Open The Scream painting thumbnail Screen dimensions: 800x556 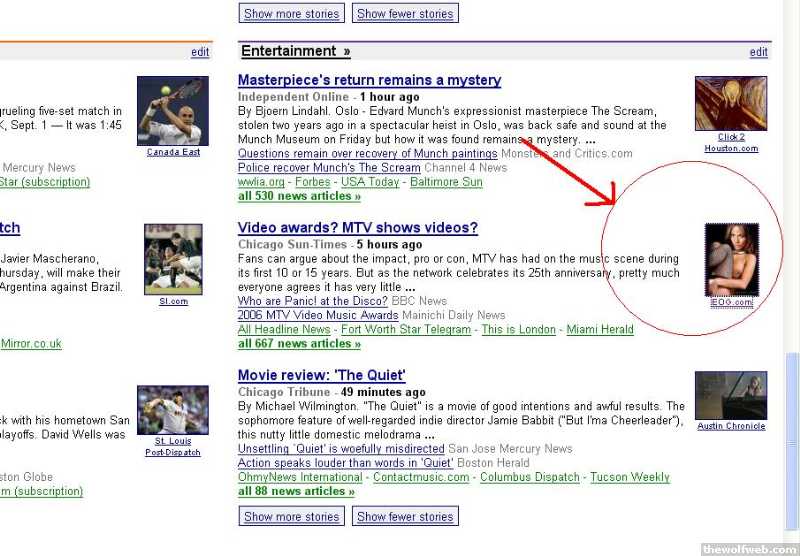[730, 103]
